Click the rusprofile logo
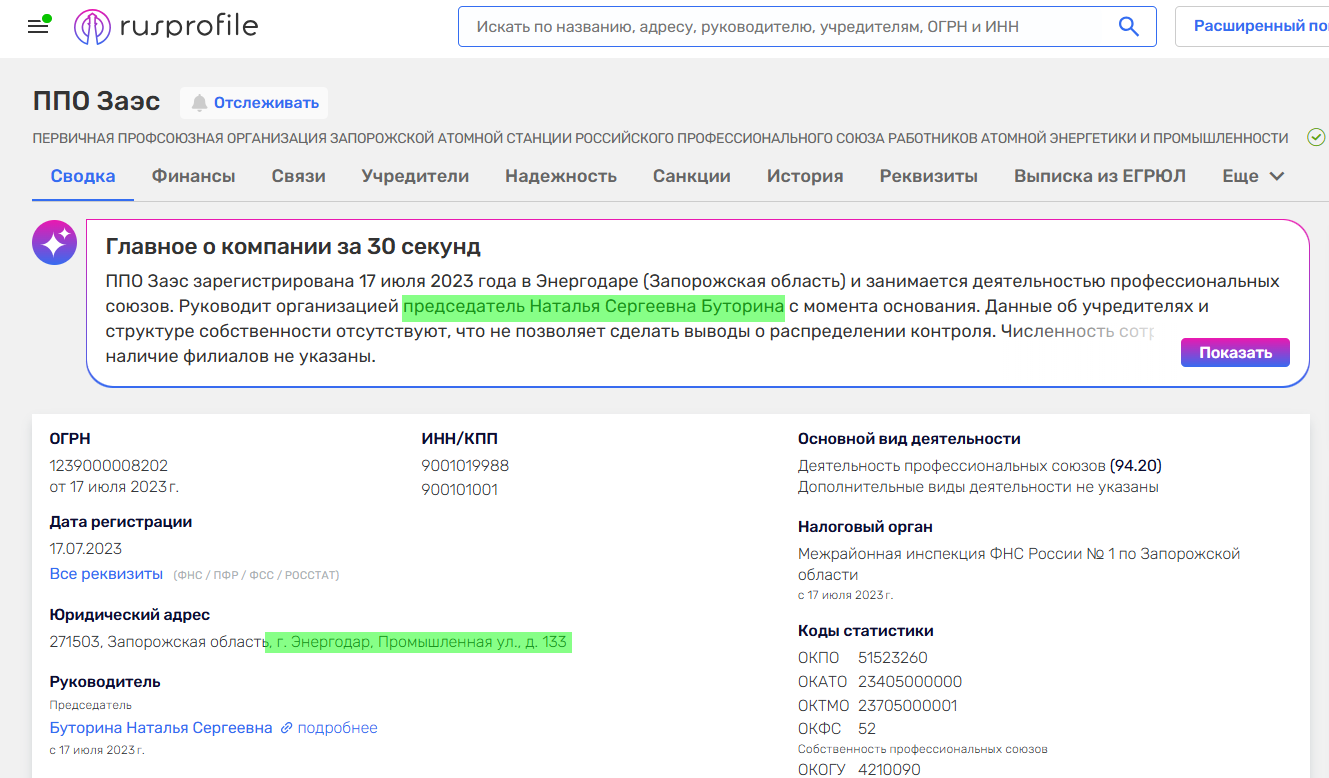Viewport: 1329px width, 778px height. point(165,26)
